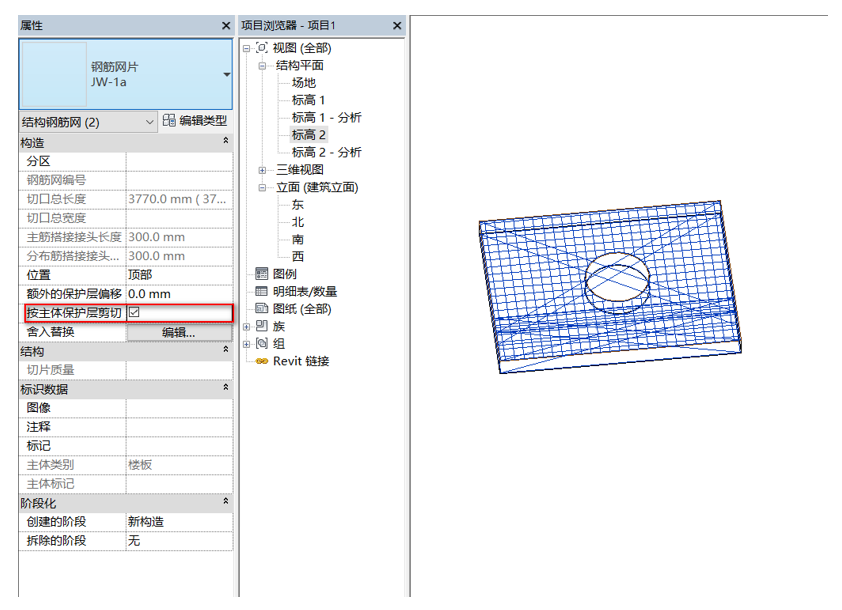Open the 南 elevation view
This screenshot has height=610, width=842.
298,239
